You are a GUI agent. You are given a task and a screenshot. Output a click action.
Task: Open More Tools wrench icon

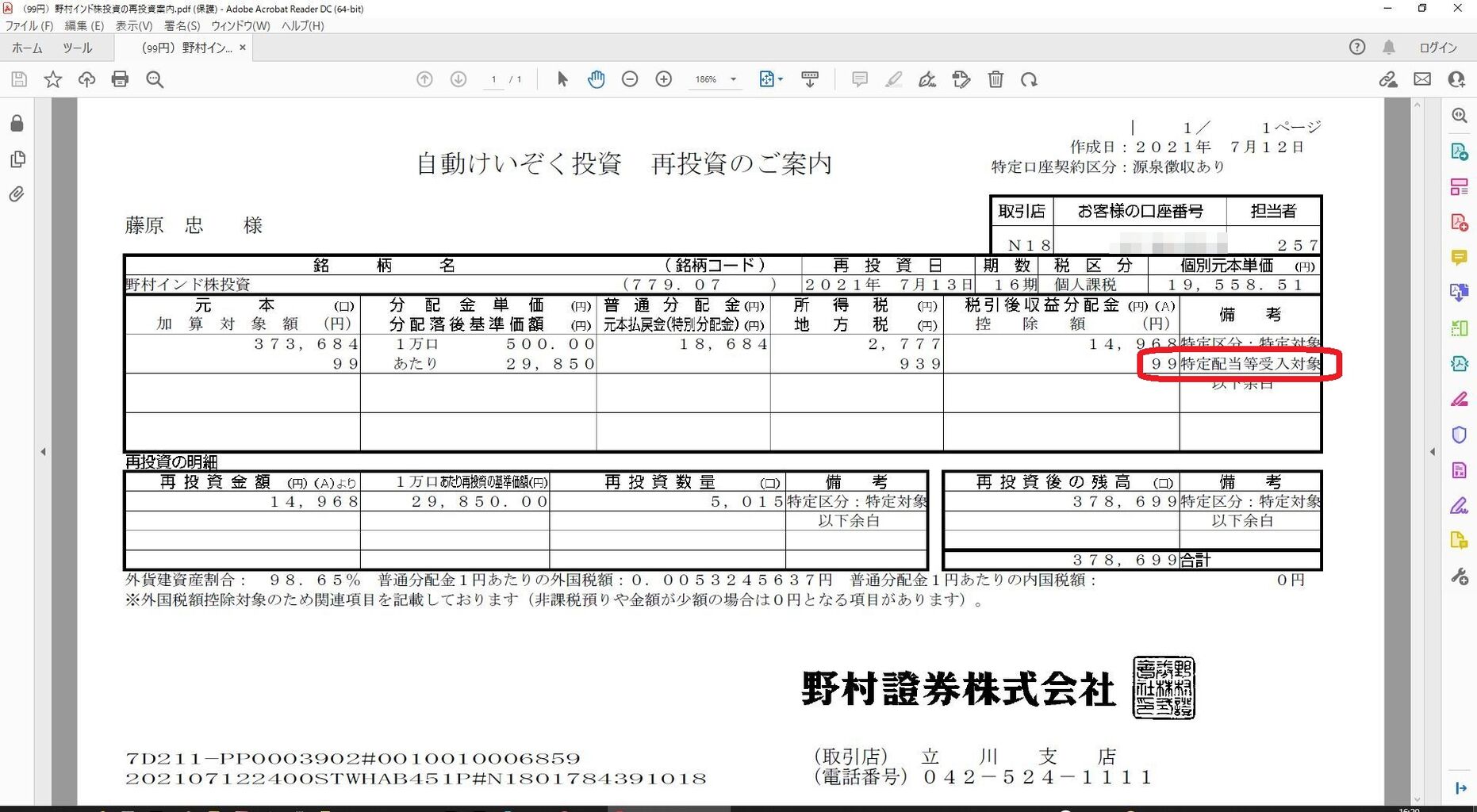(1459, 576)
